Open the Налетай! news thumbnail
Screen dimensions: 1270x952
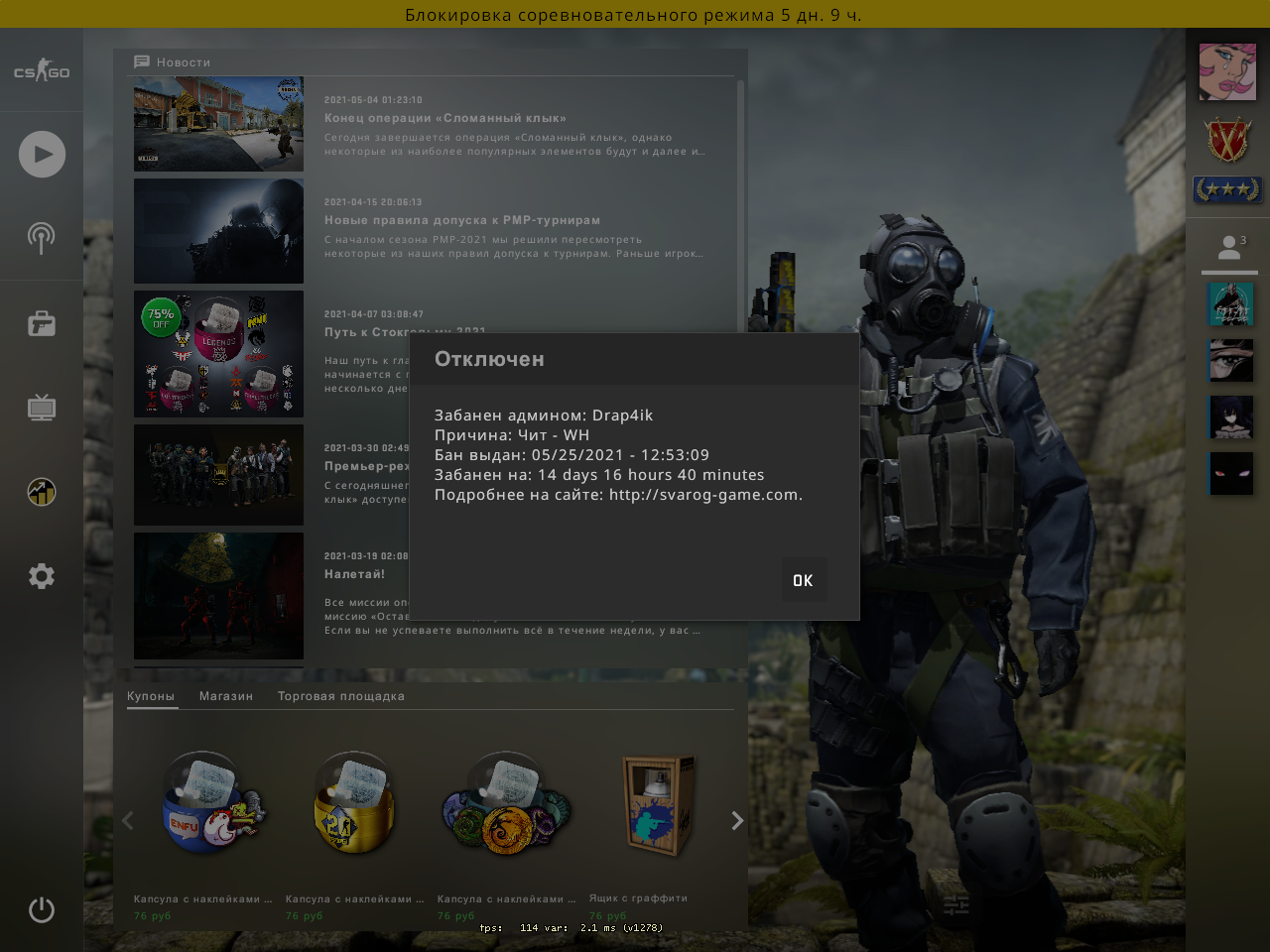(219, 596)
